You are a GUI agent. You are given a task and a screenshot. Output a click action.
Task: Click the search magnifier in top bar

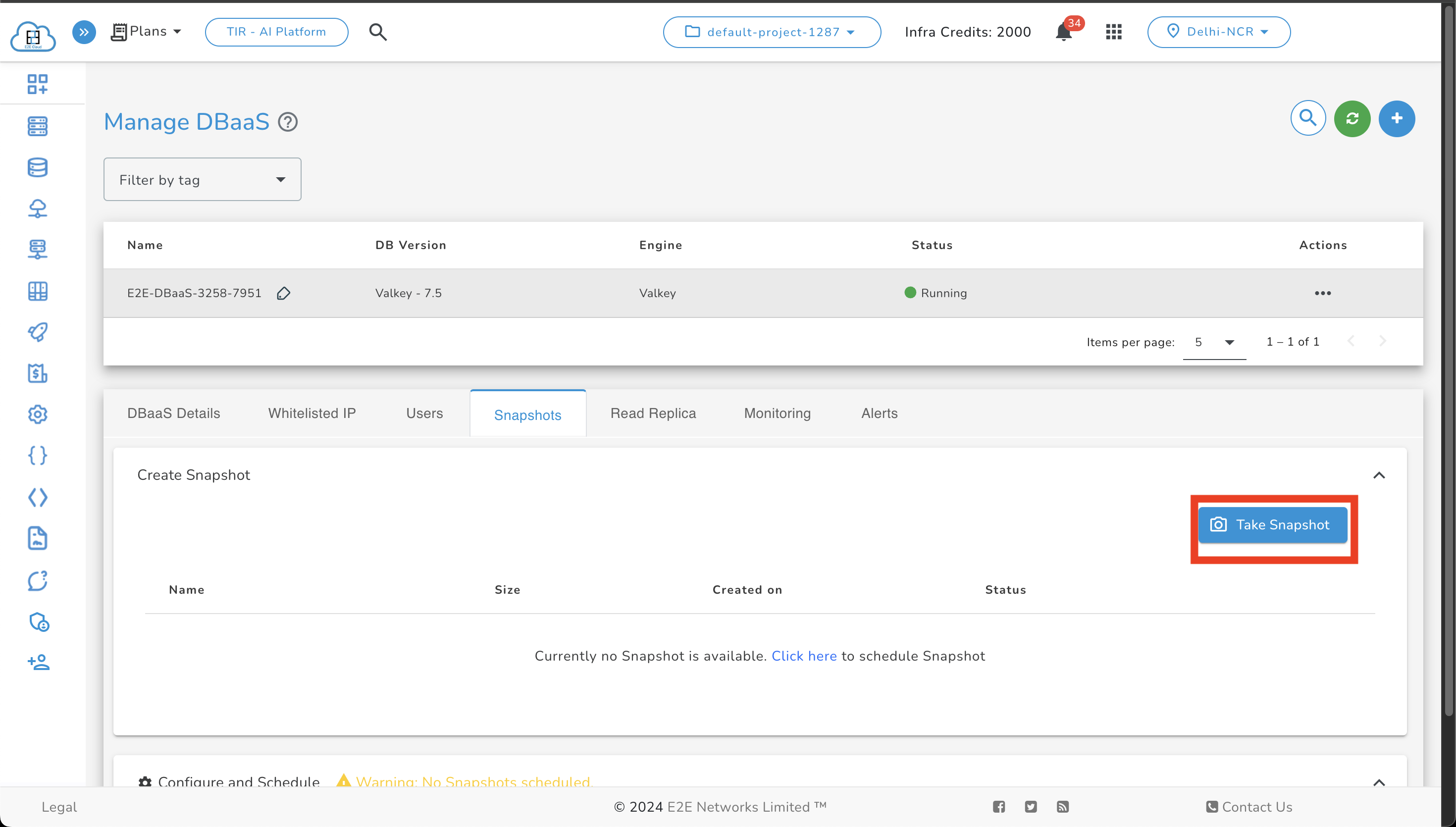[379, 31]
